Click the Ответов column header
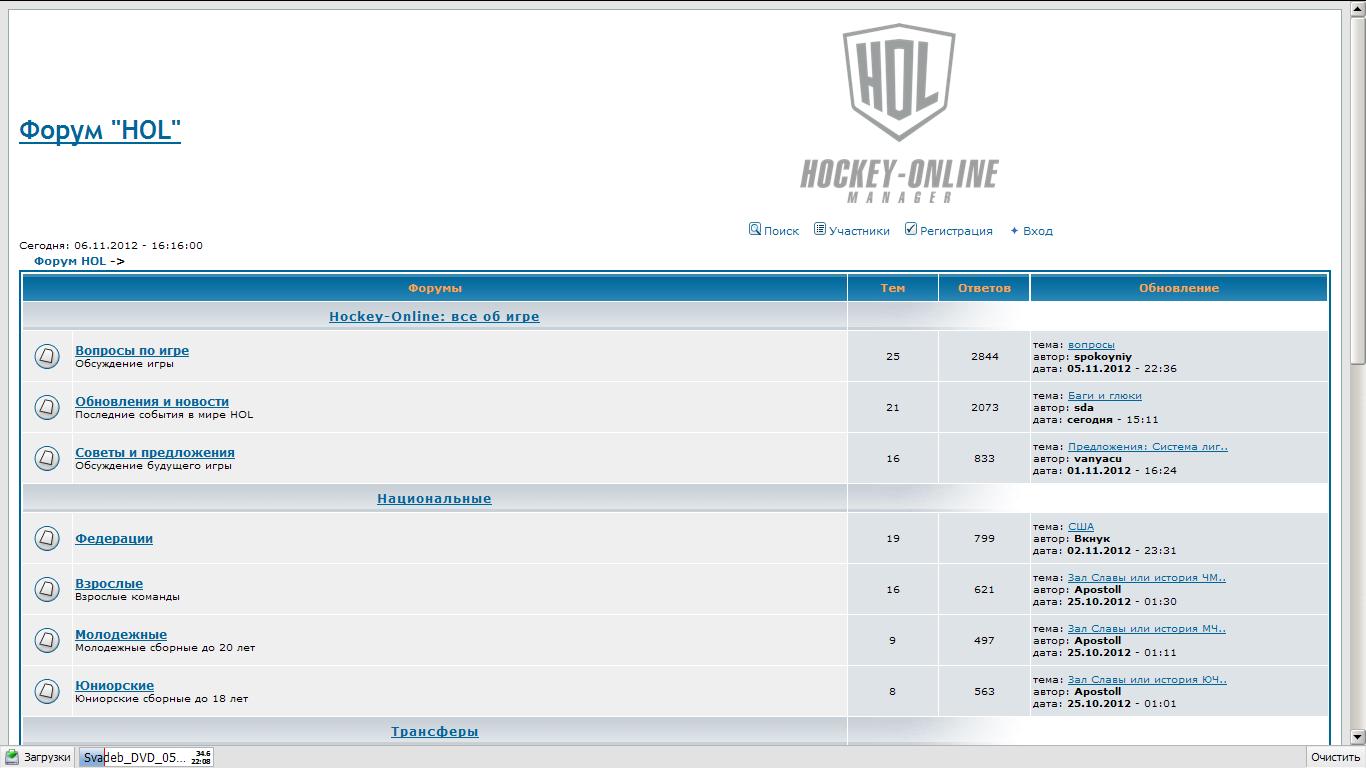 [984, 288]
